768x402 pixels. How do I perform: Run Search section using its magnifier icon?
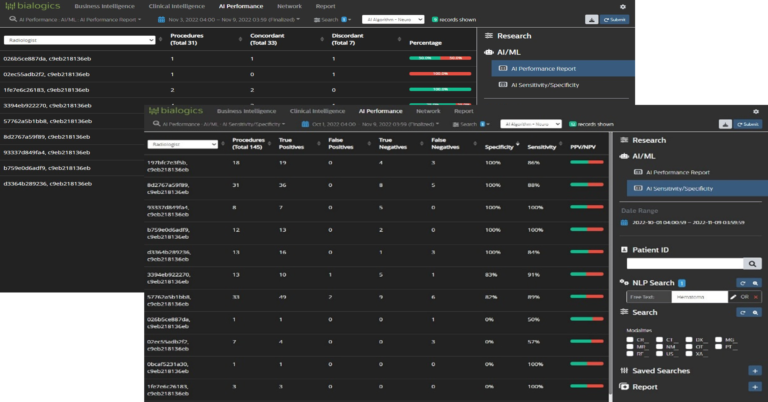(755, 312)
